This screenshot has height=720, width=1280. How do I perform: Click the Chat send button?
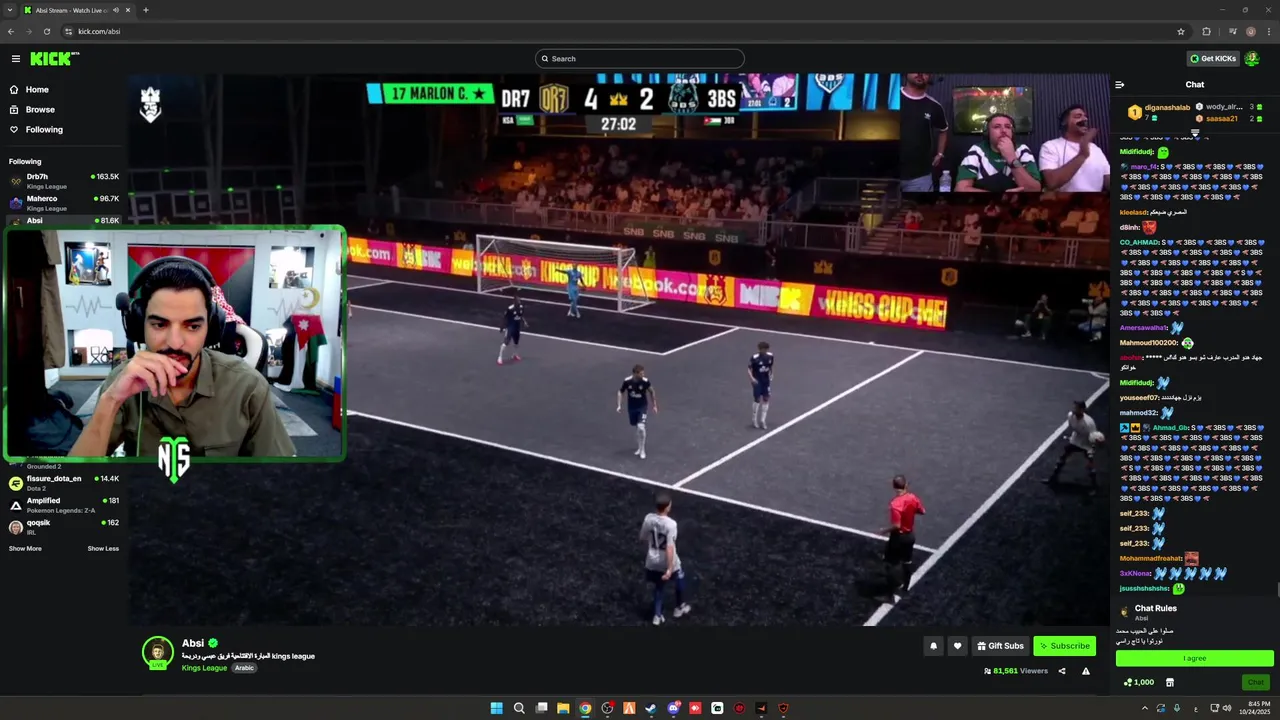[x=1256, y=682]
